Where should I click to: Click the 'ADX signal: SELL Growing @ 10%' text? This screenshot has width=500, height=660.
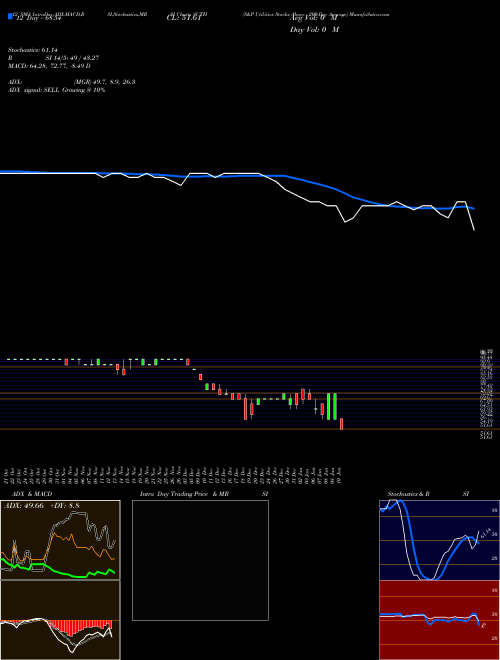[x=56, y=90]
